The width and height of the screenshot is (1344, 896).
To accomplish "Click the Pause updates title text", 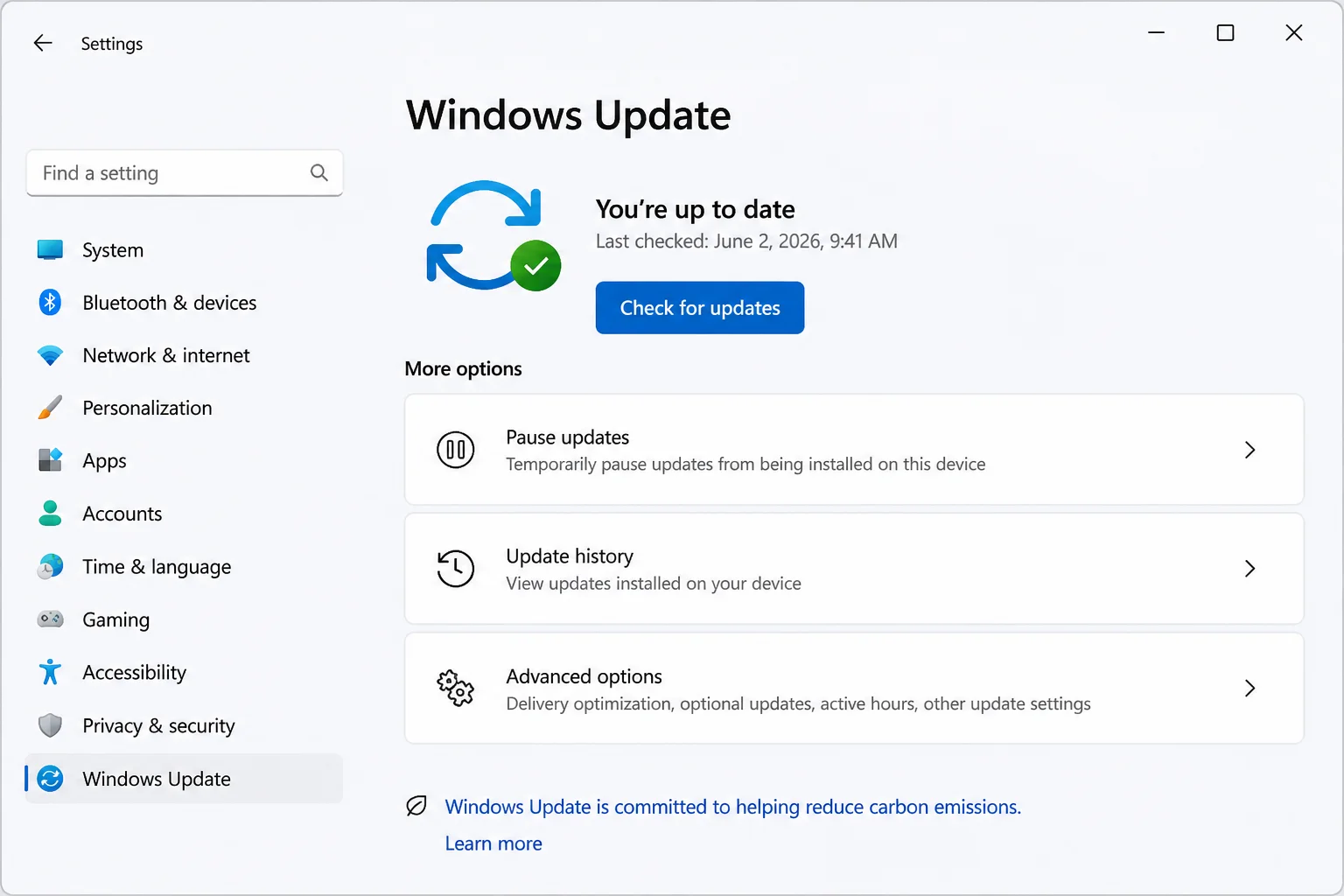I will (x=568, y=437).
